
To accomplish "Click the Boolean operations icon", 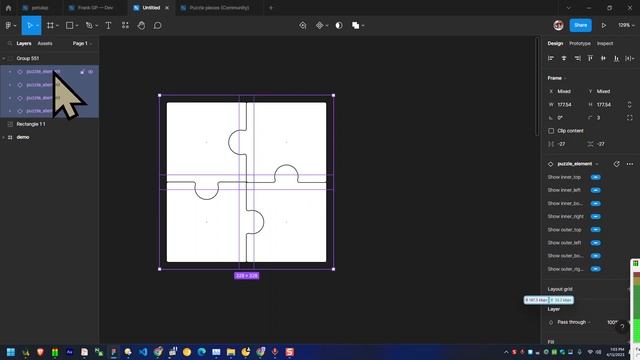I will pyautogui.click(x=356, y=25).
